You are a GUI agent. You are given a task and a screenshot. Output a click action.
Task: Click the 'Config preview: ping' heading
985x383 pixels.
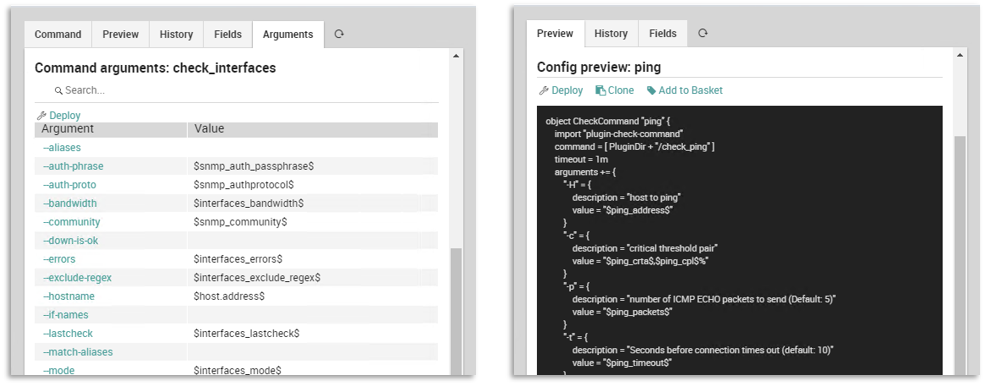point(599,67)
